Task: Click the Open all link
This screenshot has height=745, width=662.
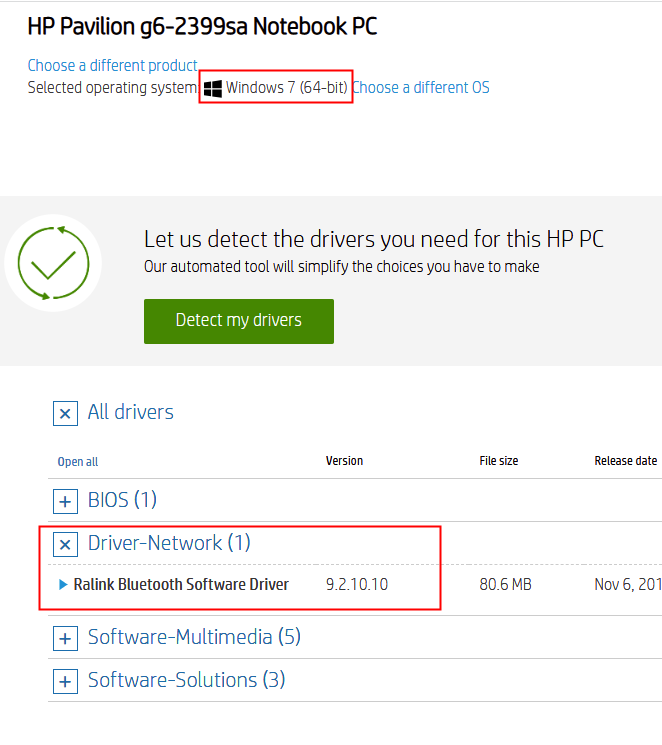Action: click(x=78, y=462)
